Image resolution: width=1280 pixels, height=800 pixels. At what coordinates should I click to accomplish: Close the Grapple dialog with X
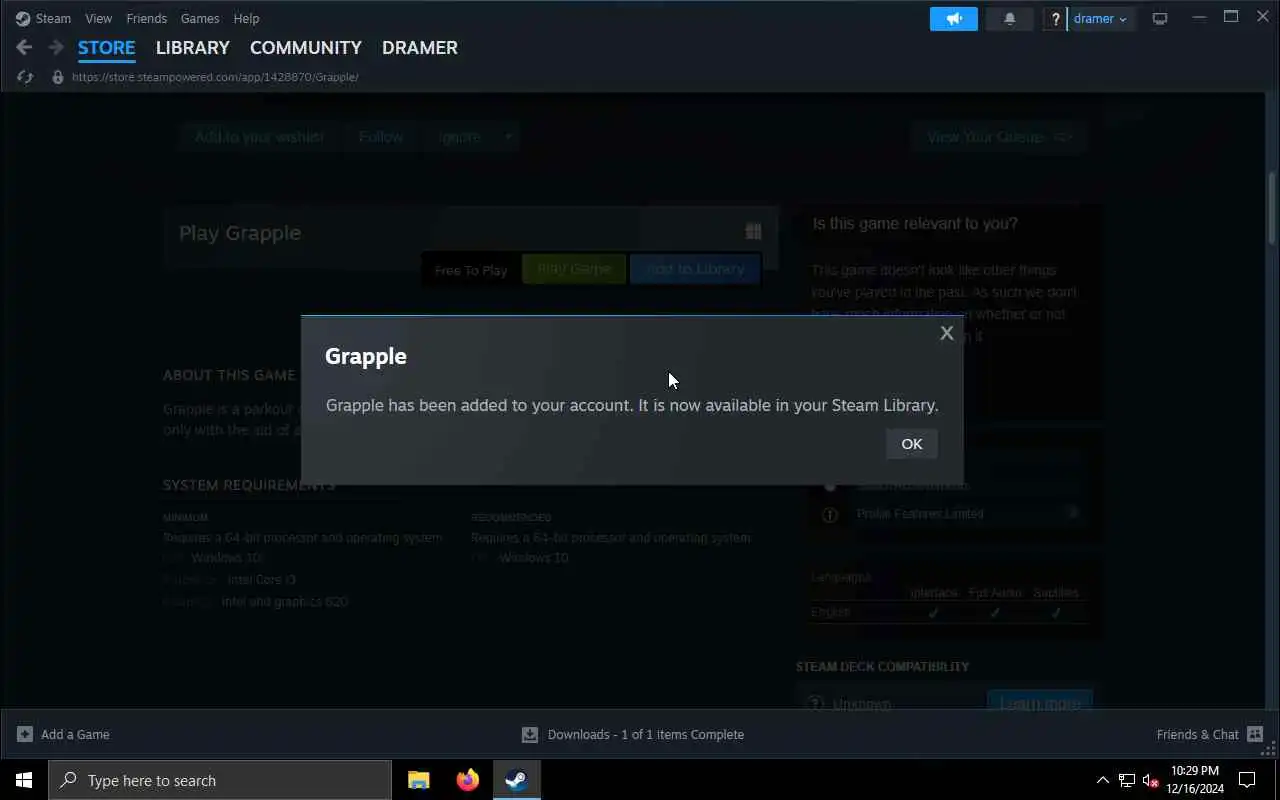click(946, 333)
